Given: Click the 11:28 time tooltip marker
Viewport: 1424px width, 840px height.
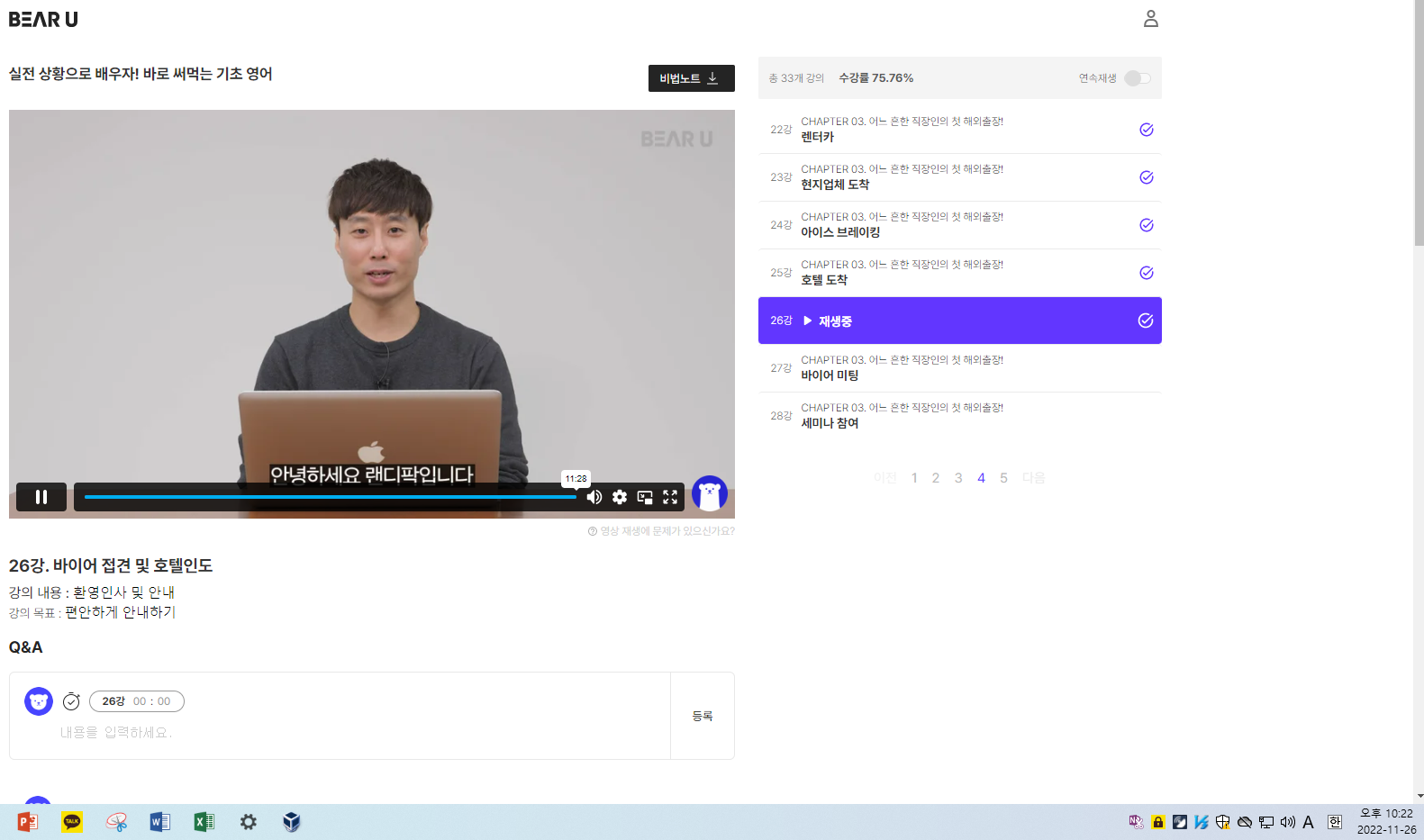Looking at the screenshot, I should coord(576,479).
